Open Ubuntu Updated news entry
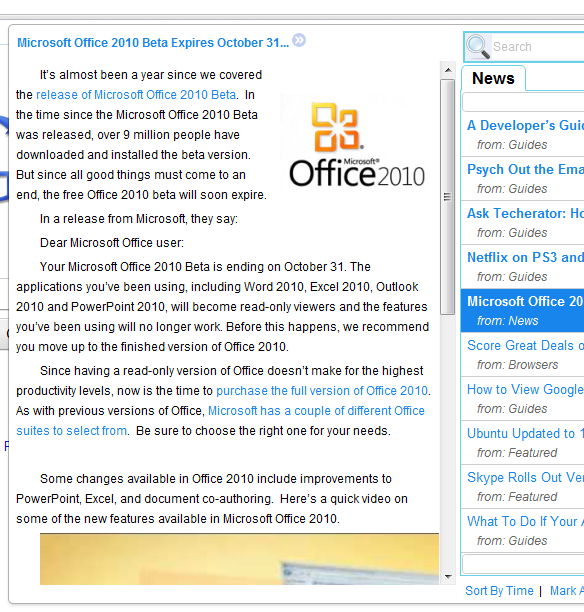 pyautogui.click(x=523, y=443)
